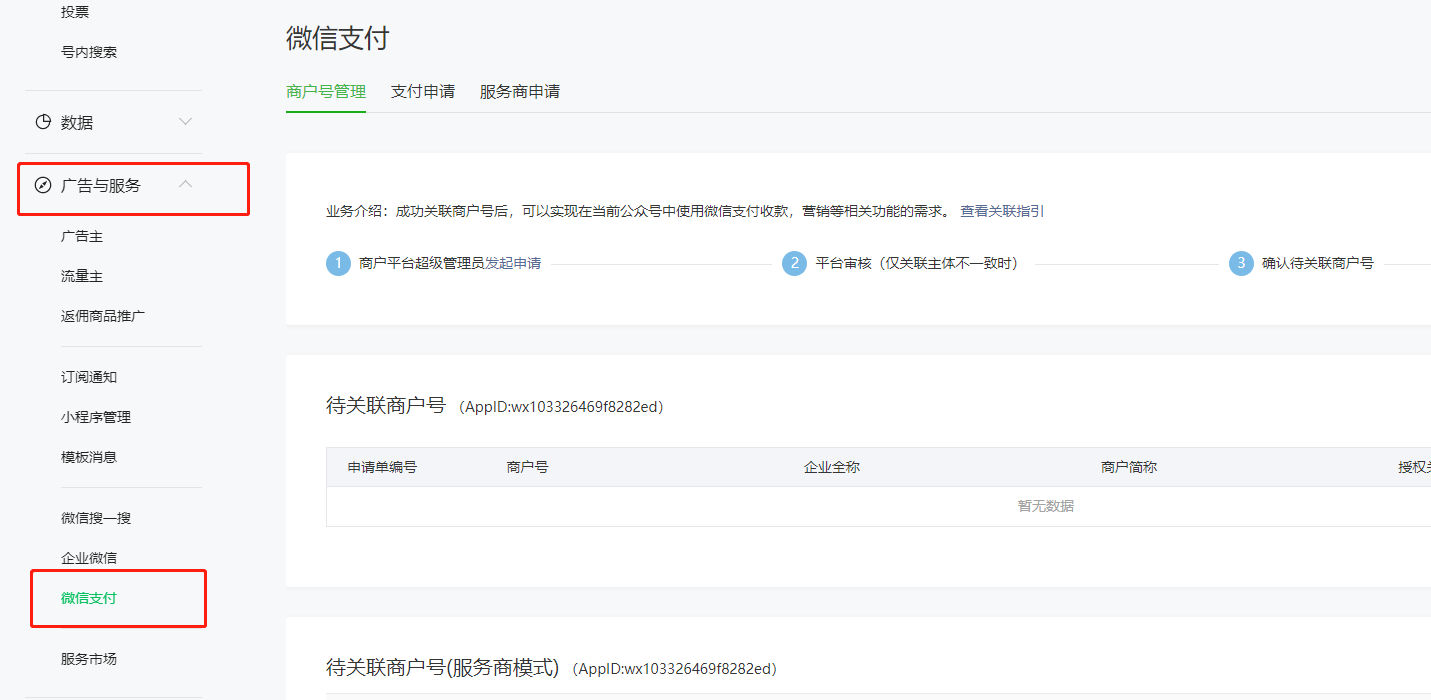This screenshot has width=1431, height=700.
Task: Click the 广告与服务 compass icon
Action: [43, 185]
